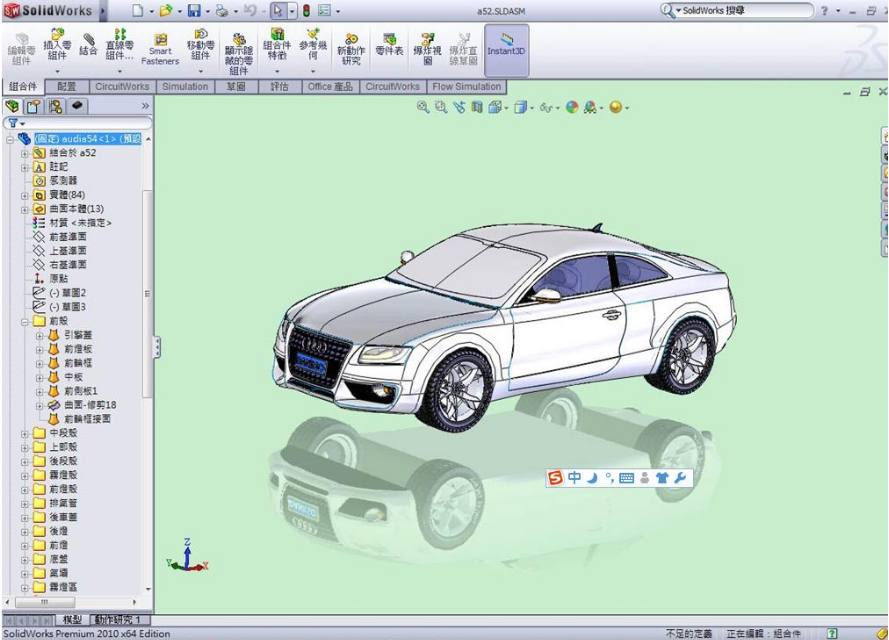The height and width of the screenshot is (640, 889).
Task: Open the Flow Simulation tab
Action: pyautogui.click(x=467, y=86)
